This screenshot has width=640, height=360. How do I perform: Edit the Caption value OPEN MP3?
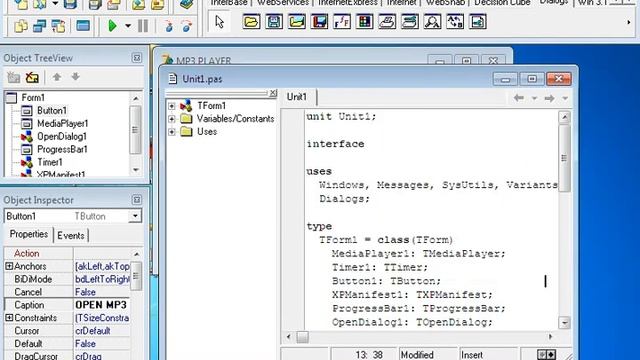pyautogui.click(x=101, y=305)
